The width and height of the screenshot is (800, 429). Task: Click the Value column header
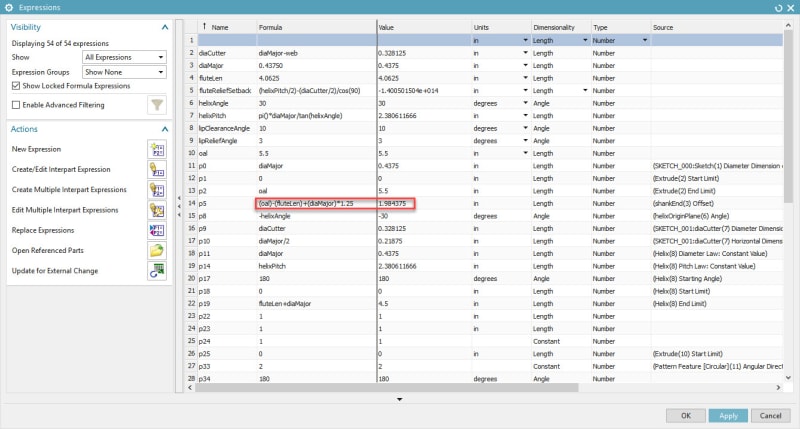(424, 28)
